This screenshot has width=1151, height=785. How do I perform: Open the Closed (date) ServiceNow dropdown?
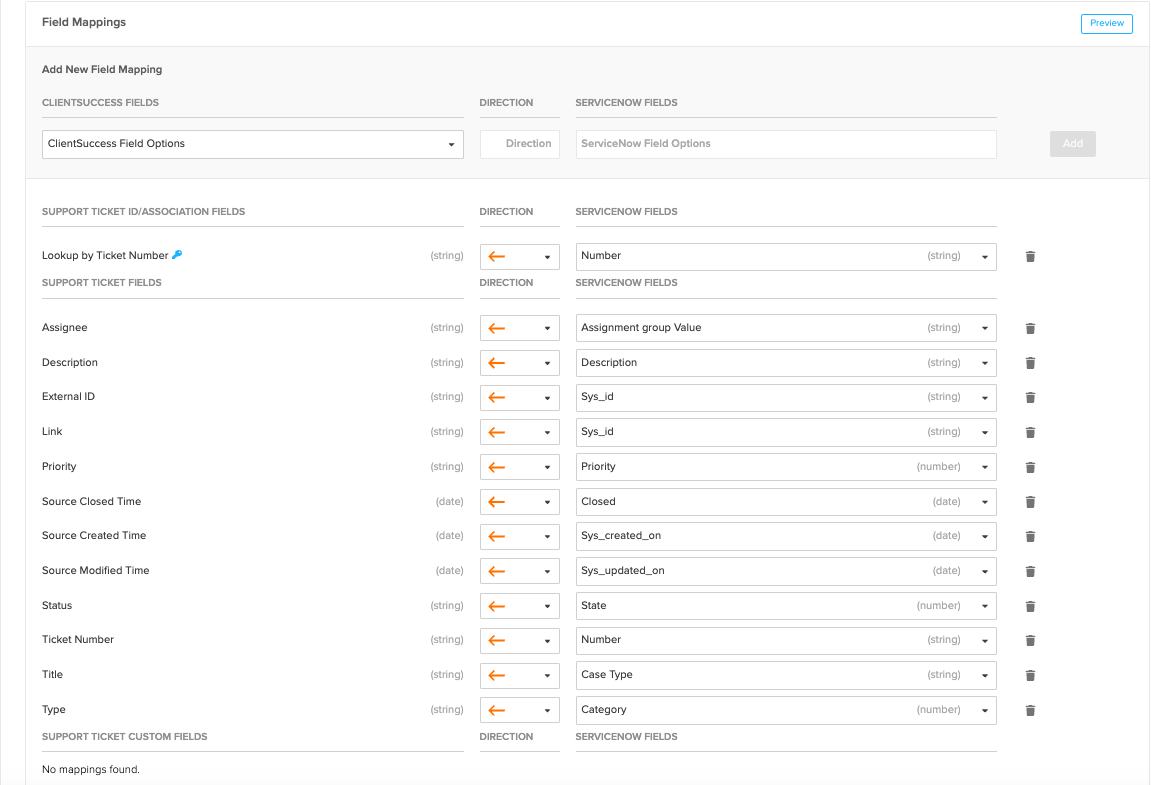tap(786, 502)
